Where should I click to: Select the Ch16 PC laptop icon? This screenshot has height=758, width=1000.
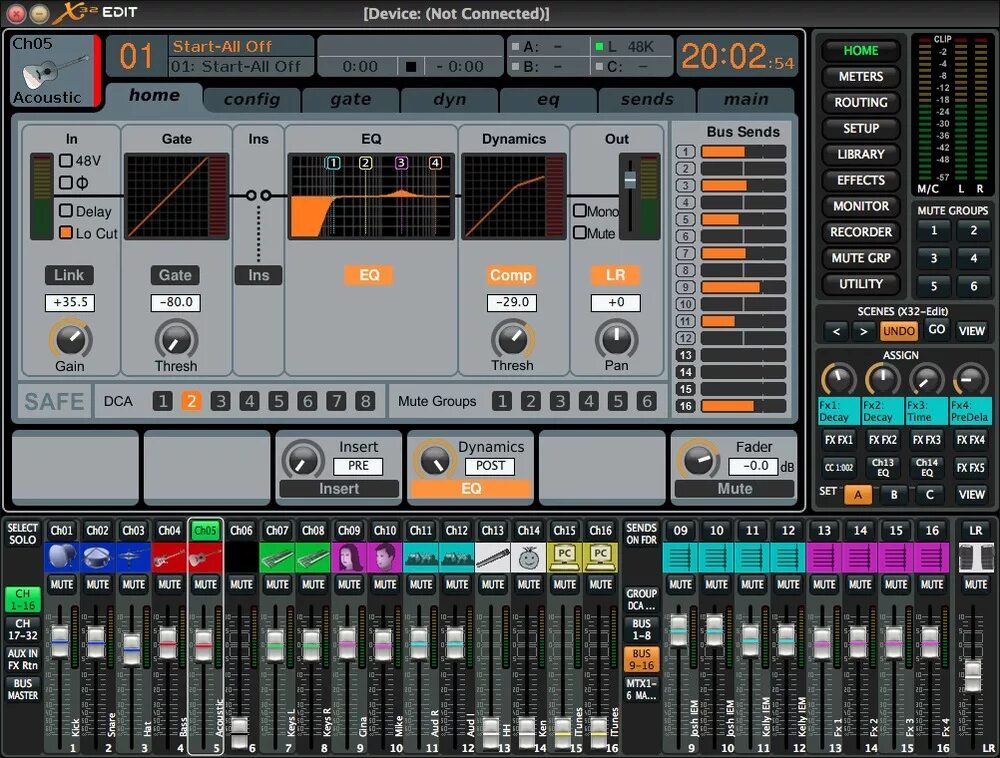pyautogui.click(x=600, y=557)
